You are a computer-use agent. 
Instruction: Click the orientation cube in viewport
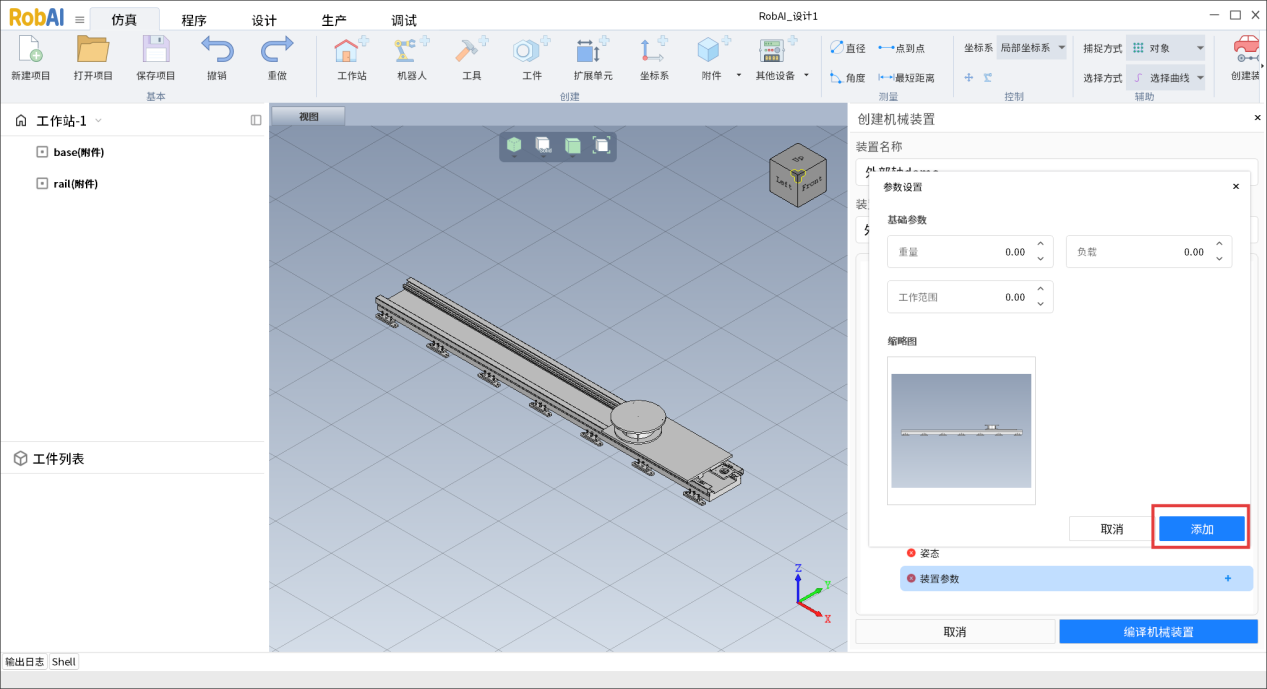pos(797,177)
